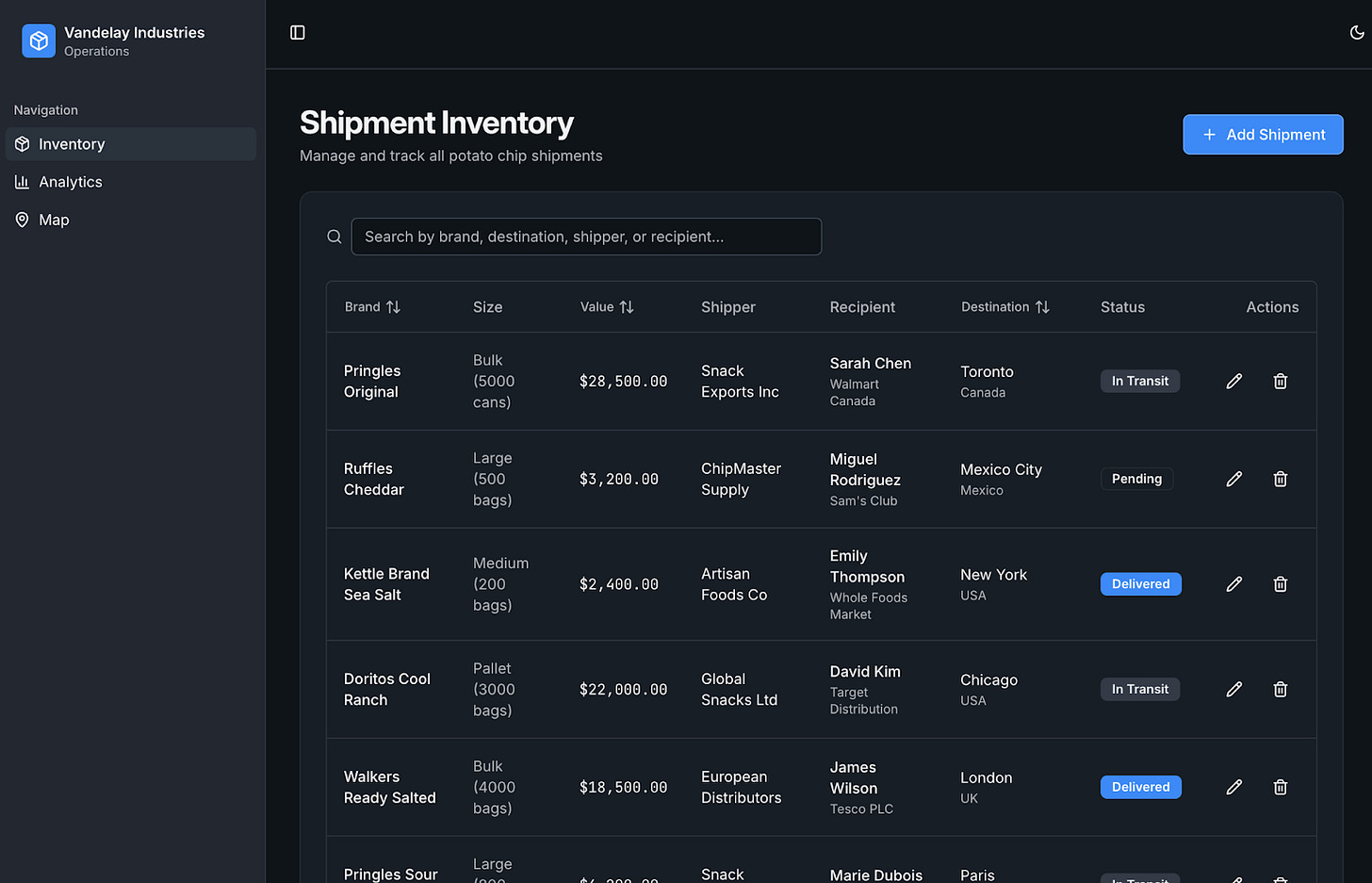Click the Pringles Original brand name
The image size is (1372, 883).
pyautogui.click(x=372, y=382)
